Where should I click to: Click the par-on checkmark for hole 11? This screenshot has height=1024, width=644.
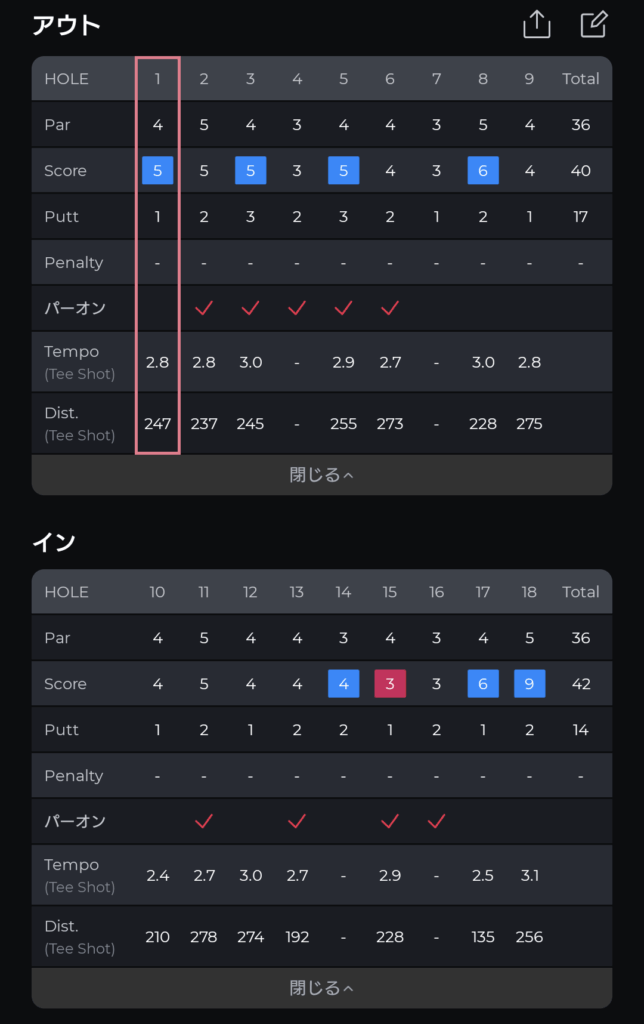204,821
